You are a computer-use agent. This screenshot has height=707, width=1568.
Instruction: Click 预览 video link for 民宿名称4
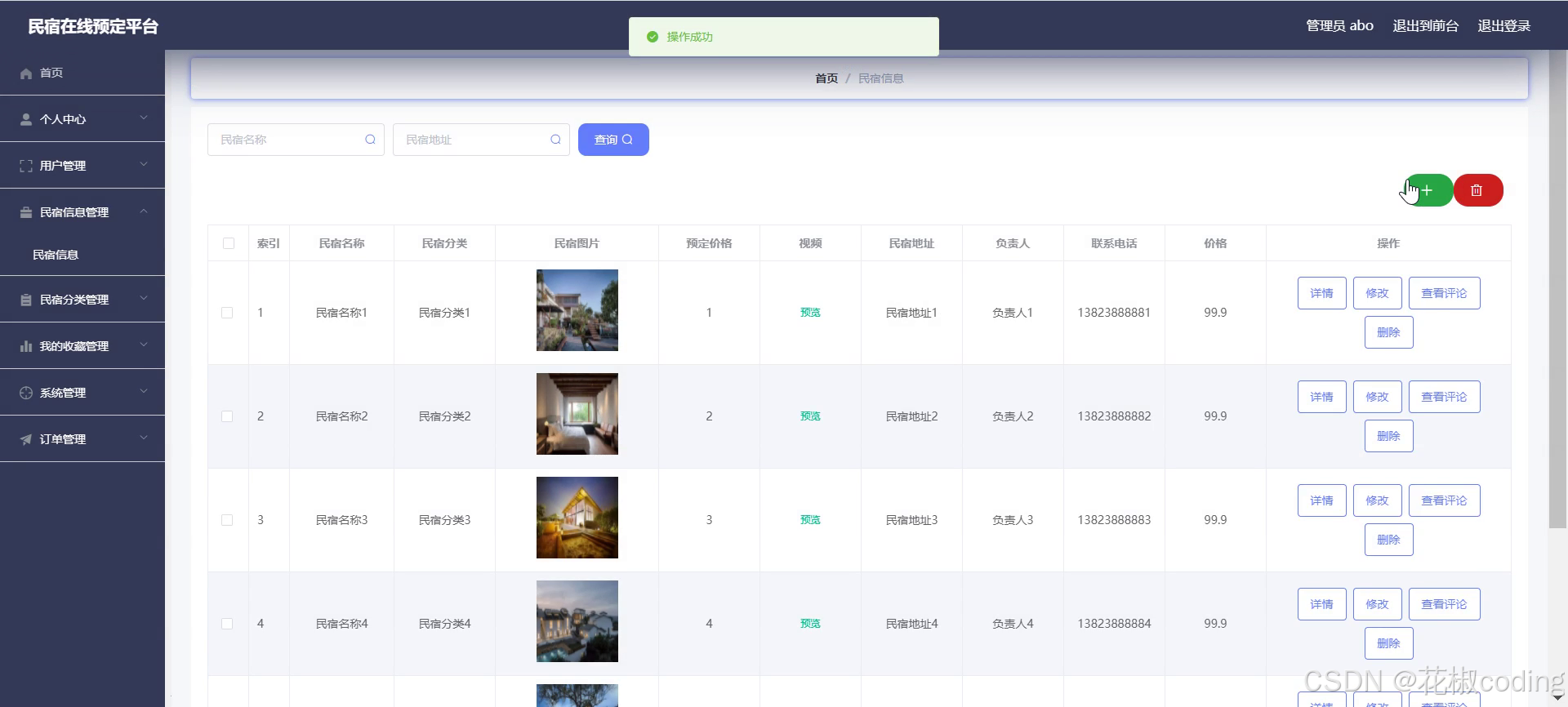(x=810, y=624)
